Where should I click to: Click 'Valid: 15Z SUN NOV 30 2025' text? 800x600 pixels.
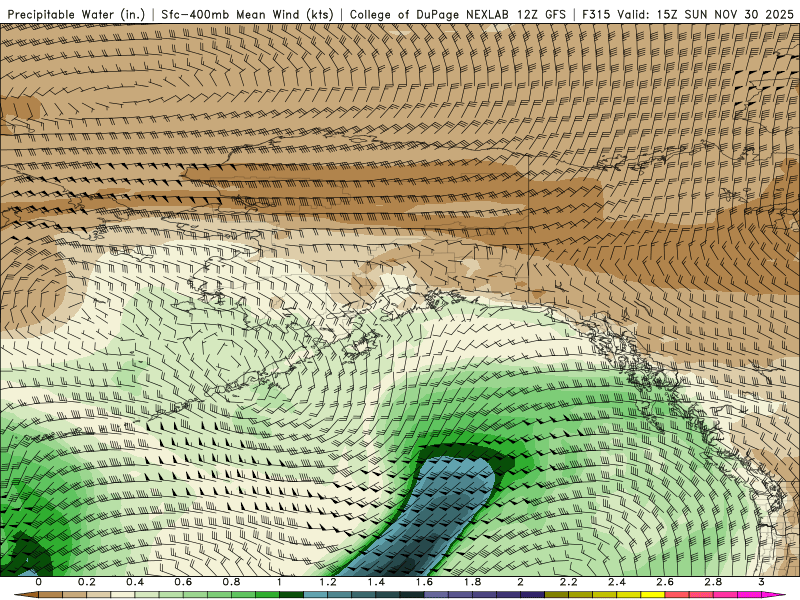tap(705, 15)
